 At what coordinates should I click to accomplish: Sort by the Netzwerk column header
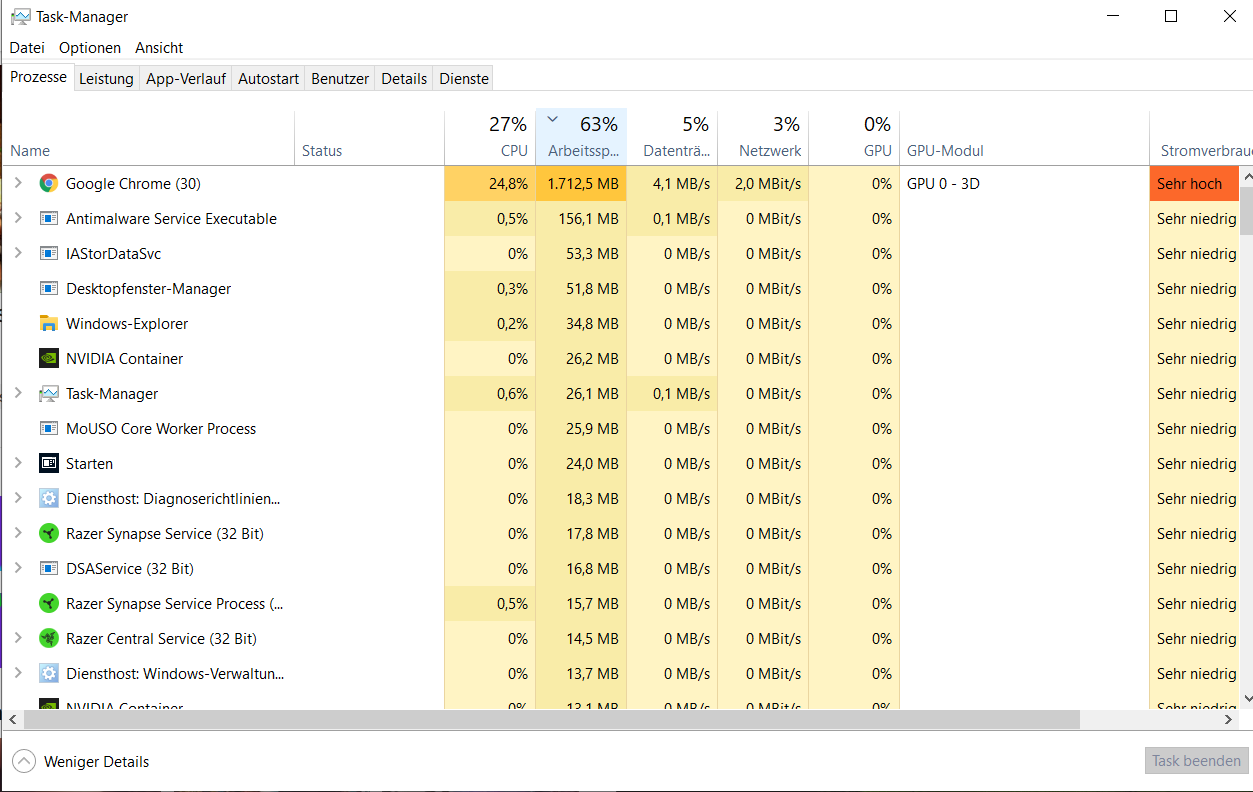click(763, 137)
